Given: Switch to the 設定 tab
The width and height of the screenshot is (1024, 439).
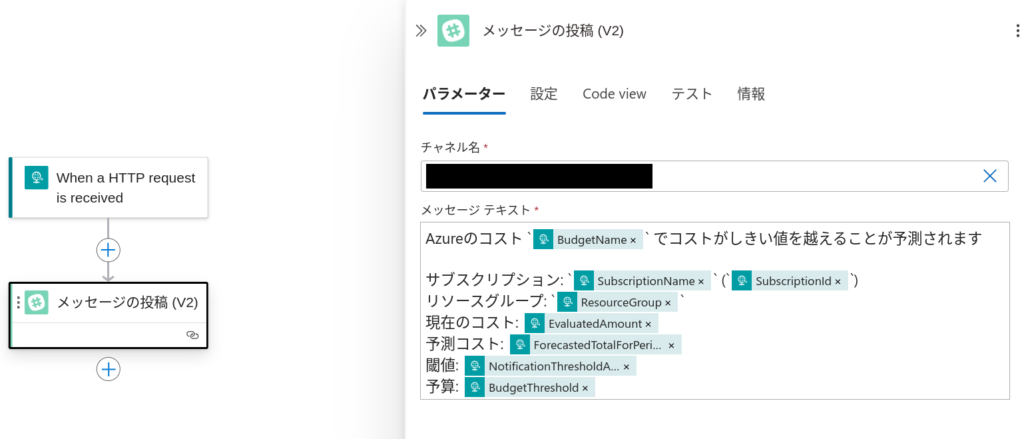Looking at the screenshot, I should (543, 94).
